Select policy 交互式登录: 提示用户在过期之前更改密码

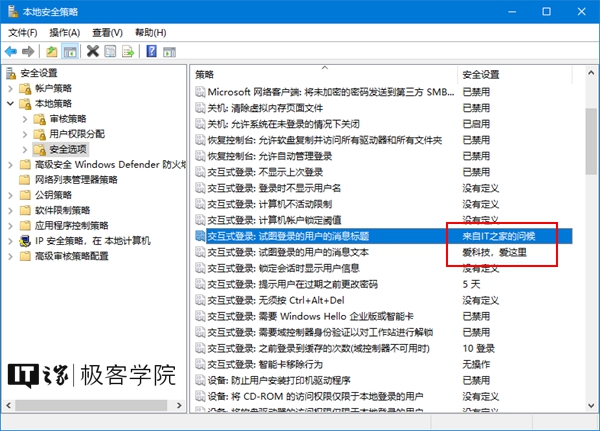pos(292,284)
